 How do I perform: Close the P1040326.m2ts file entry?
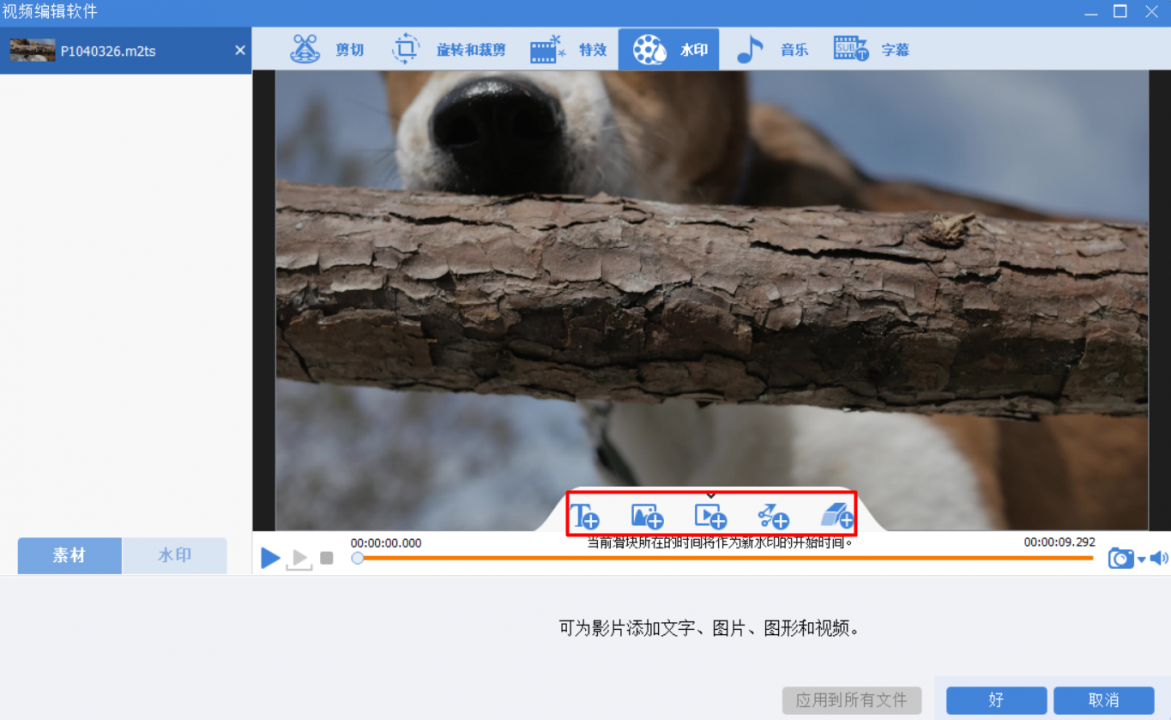coord(240,50)
